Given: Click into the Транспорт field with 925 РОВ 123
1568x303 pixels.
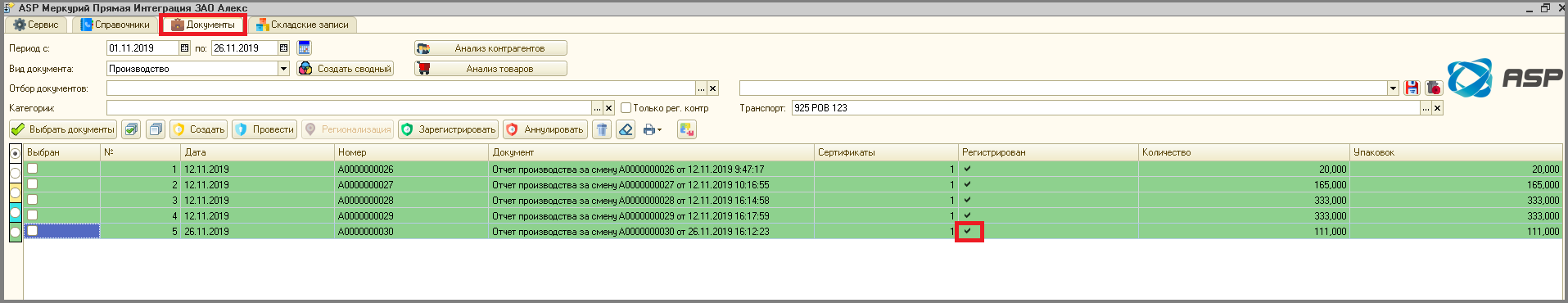Looking at the screenshot, I should [1105, 108].
